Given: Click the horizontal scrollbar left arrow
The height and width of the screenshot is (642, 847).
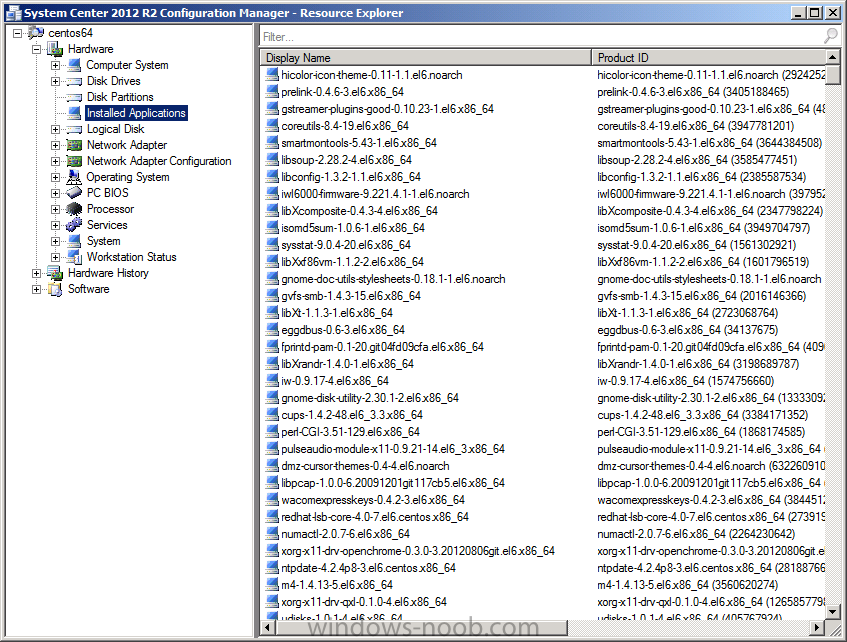Looking at the screenshot, I should pos(267,628).
